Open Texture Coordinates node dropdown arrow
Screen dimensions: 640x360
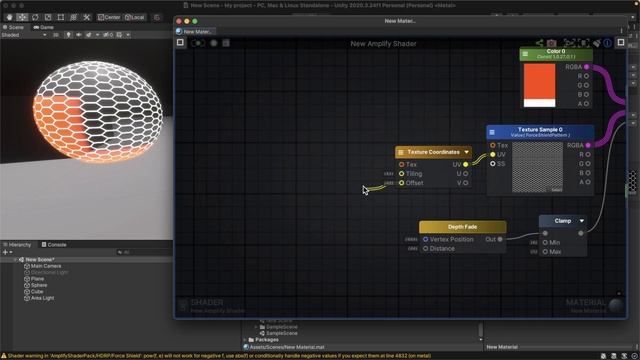[x=467, y=152]
